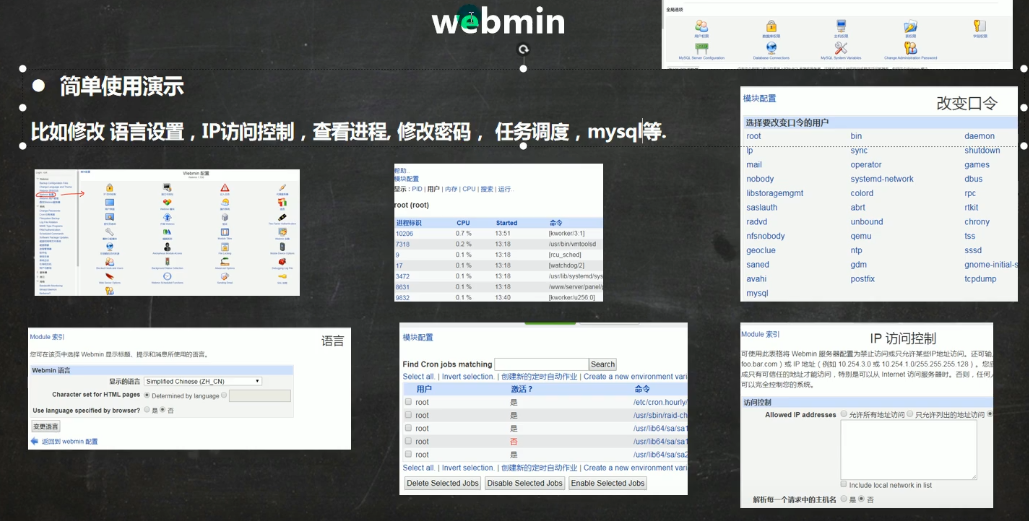
Task: Open the IP access control padlock icon
Action: tap(110, 188)
